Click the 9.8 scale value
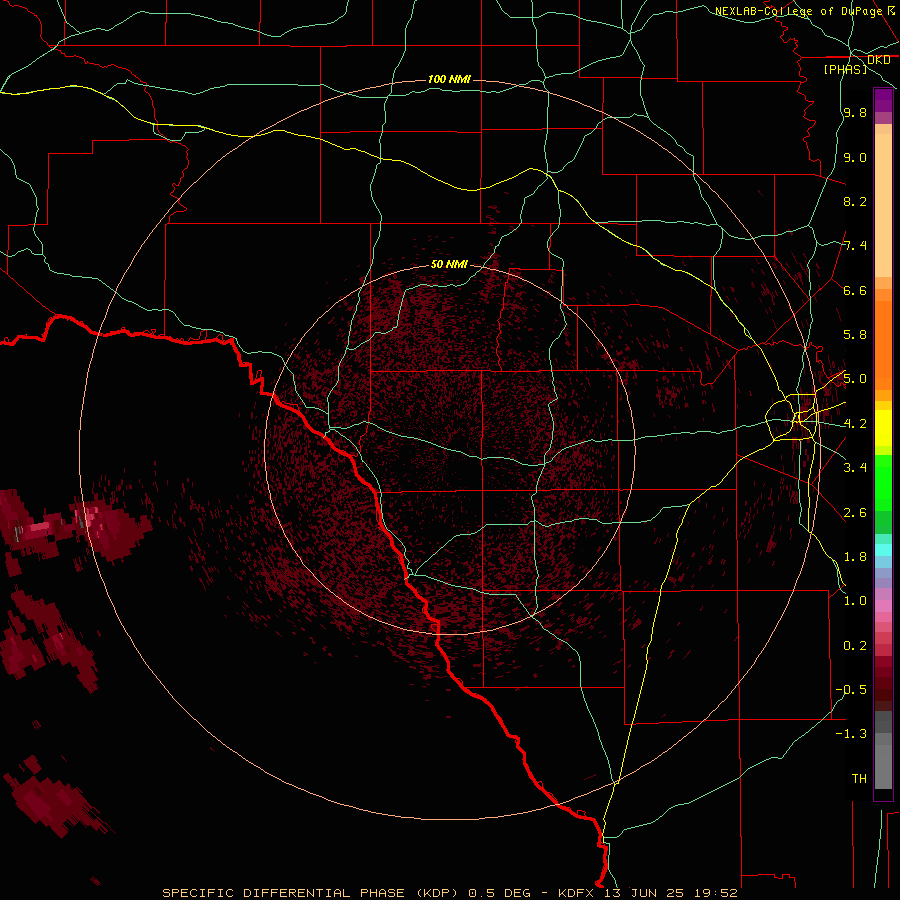 [855, 112]
